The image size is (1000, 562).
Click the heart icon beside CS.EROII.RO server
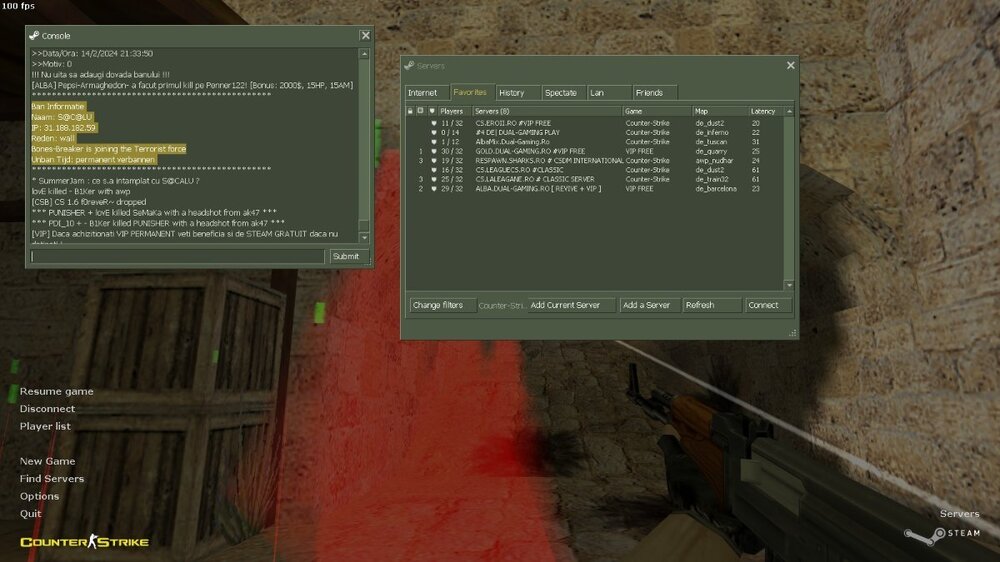[x=433, y=123]
